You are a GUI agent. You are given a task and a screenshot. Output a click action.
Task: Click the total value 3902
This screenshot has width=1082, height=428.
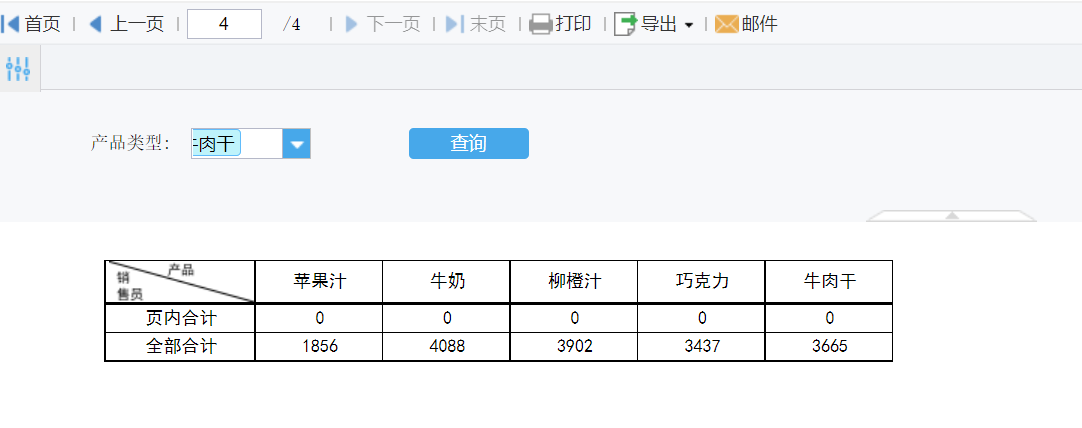pyautogui.click(x=574, y=347)
